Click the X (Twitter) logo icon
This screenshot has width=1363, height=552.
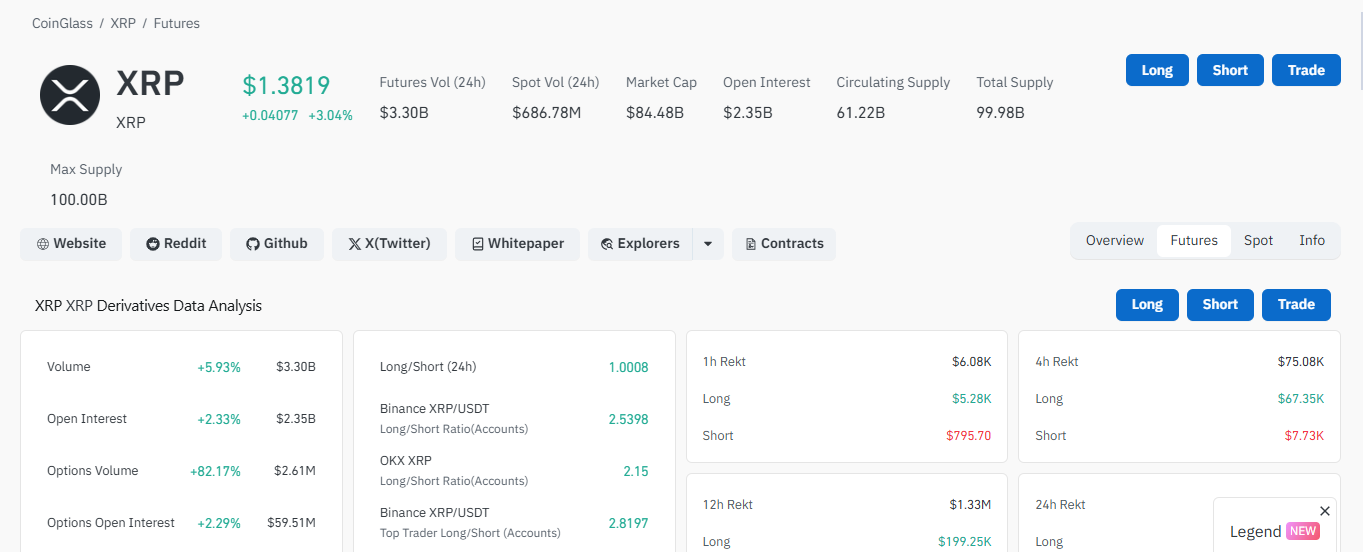pyautogui.click(x=354, y=244)
